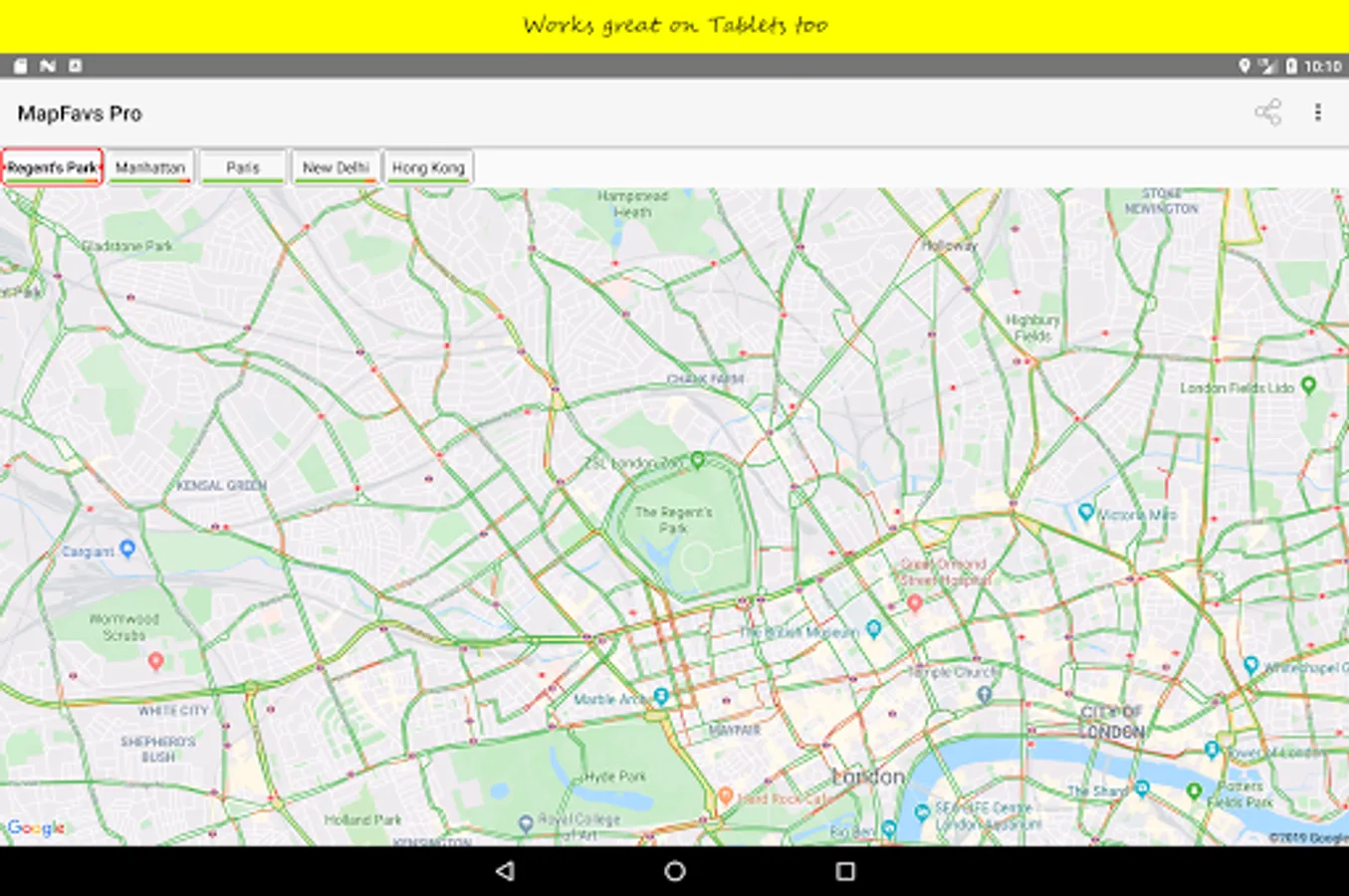Image resolution: width=1349 pixels, height=896 pixels.
Task: Click the "CITY OF LONDON" label
Action: pyautogui.click(x=1112, y=722)
